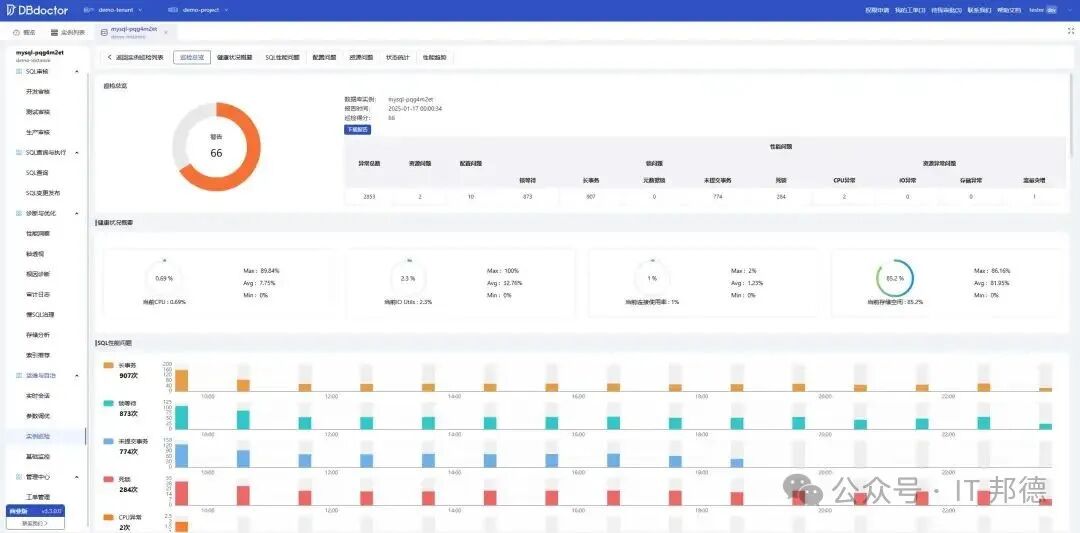Open 实时会话 in sidebar
The image size is (1080, 533).
click(x=38, y=396)
